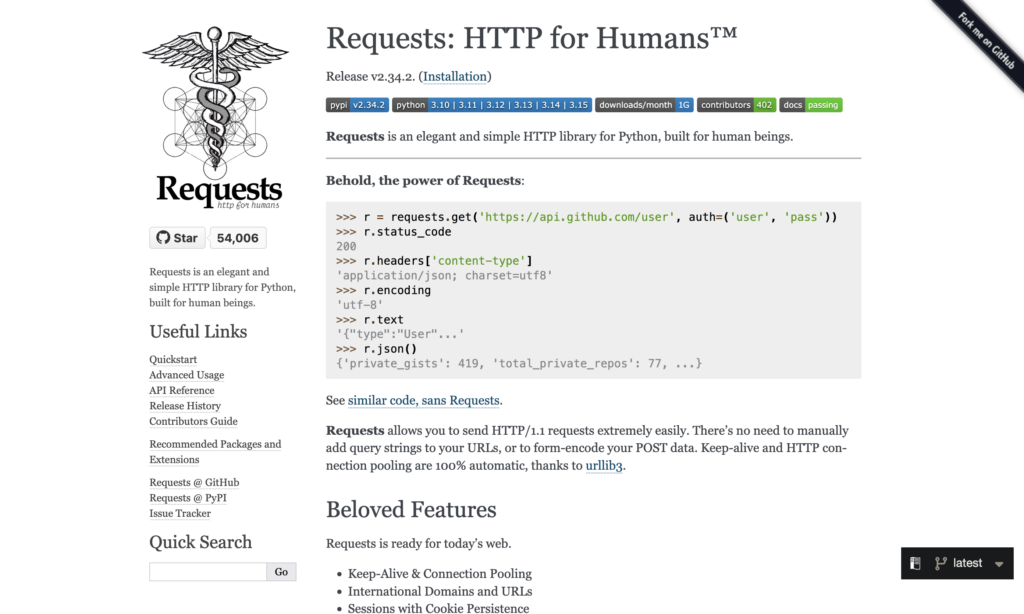The height and width of the screenshot is (614, 1024).
Task: Click the contributors 402 badge
Action: (x=736, y=105)
